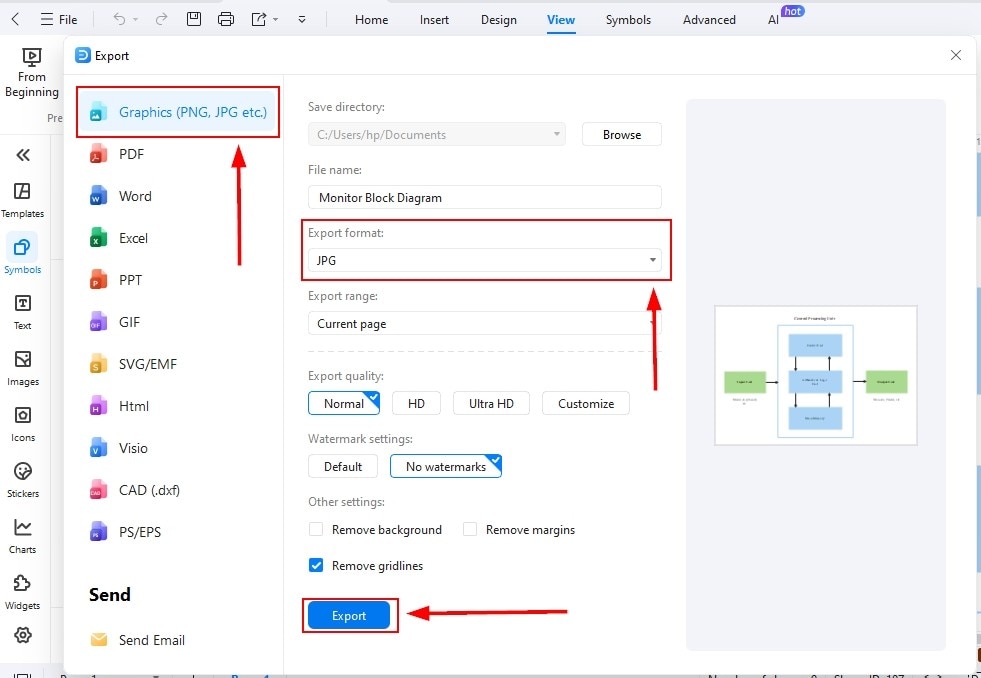Viewport: 981px width, 678px height.
Task: Open the Insert tab
Action: (433, 19)
